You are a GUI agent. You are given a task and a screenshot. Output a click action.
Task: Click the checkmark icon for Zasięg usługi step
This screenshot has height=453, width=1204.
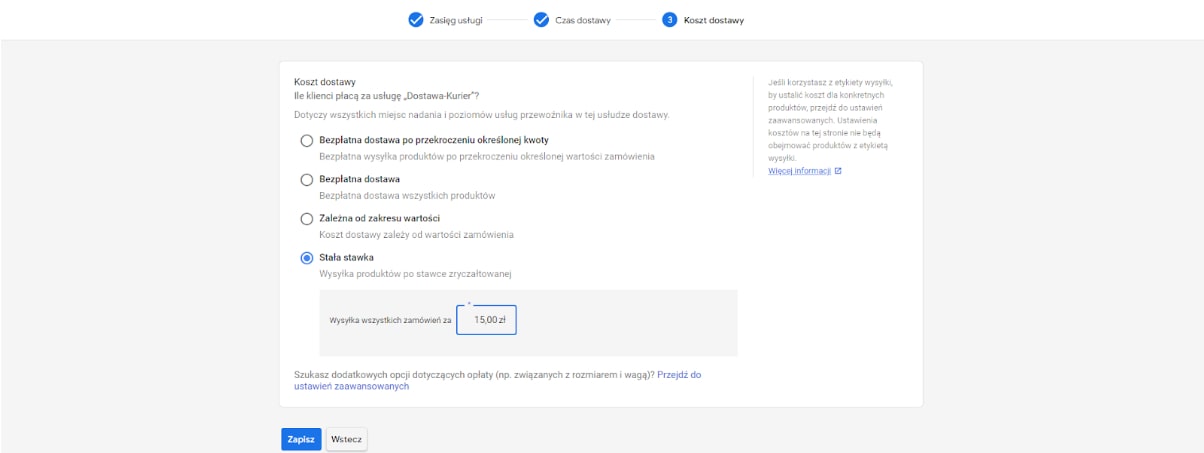(x=416, y=20)
